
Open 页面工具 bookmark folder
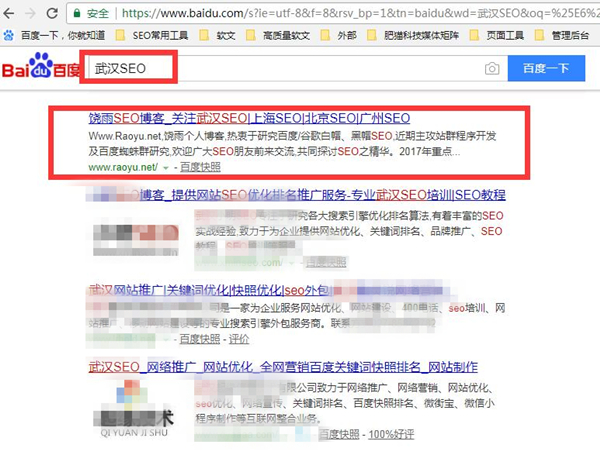pos(496,36)
